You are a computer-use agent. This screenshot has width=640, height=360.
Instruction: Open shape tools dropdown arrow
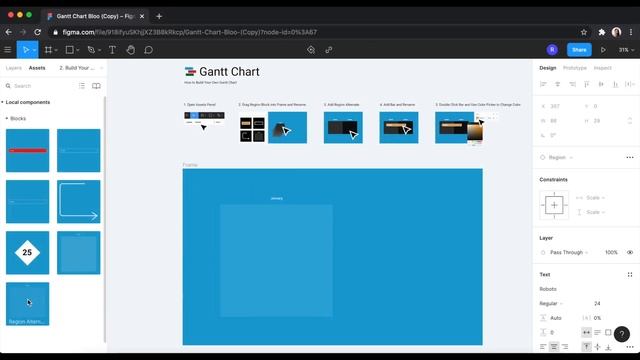[78, 50]
